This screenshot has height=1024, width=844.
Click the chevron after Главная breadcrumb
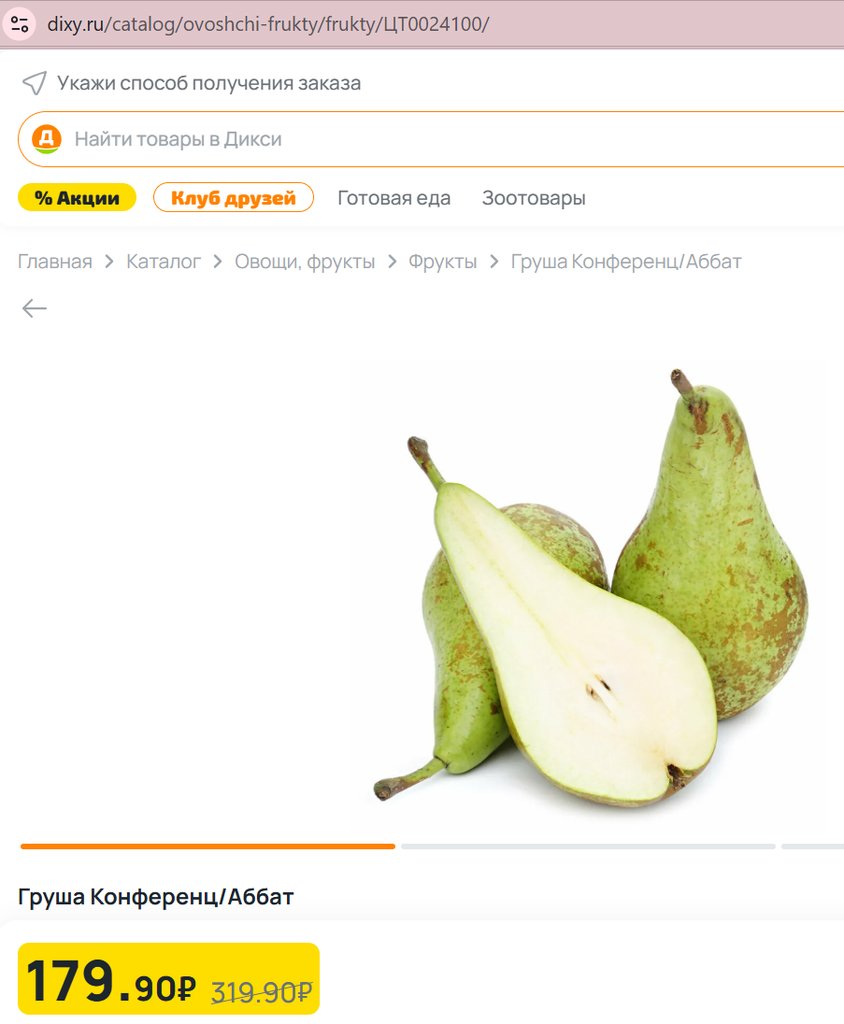pos(109,262)
